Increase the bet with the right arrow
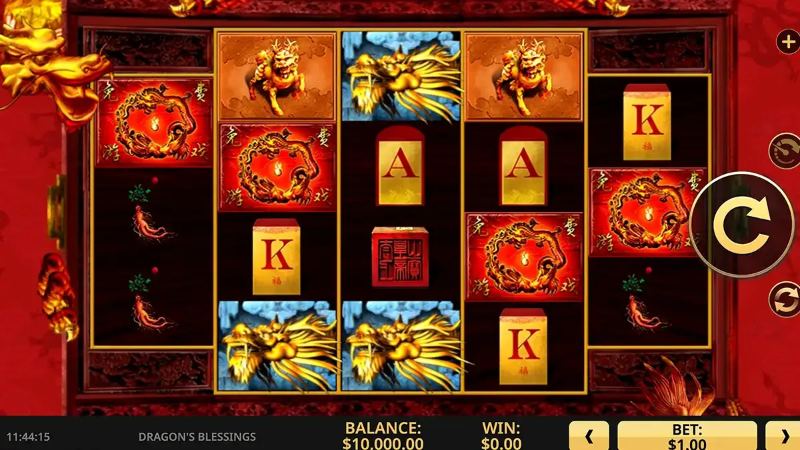This screenshot has width=800, height=450. coord(783,436)
